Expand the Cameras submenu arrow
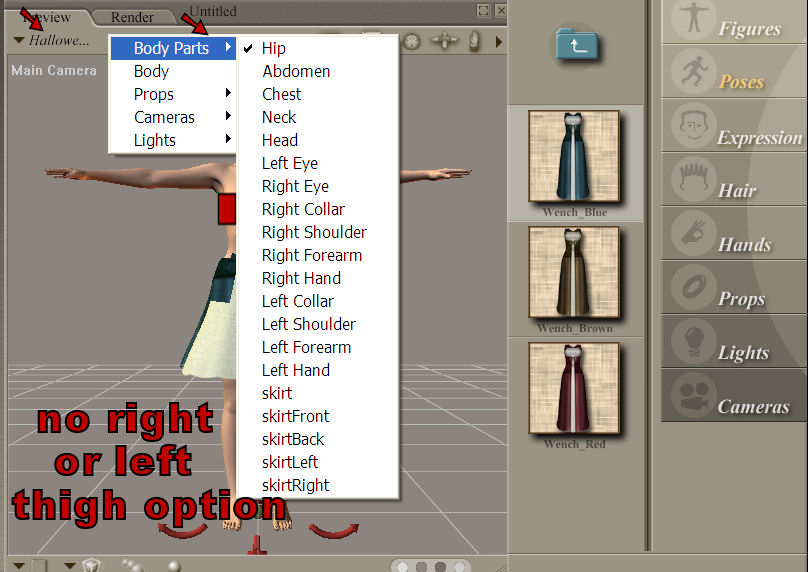 pos(228,115)
